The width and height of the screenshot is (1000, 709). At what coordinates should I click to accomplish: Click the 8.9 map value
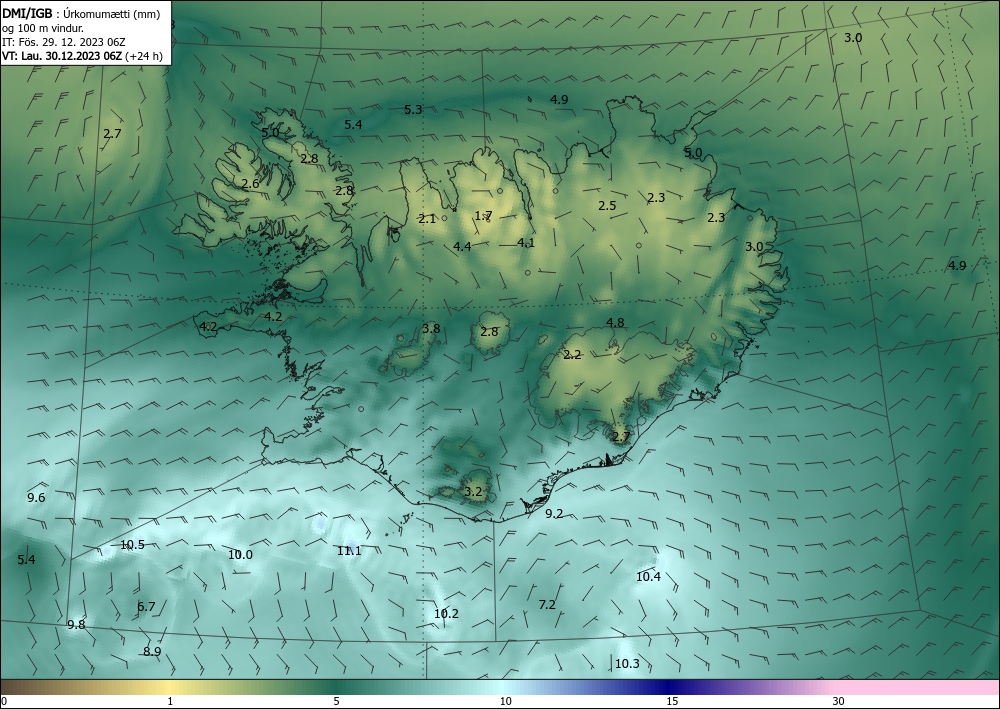click(x=152, y=651)
